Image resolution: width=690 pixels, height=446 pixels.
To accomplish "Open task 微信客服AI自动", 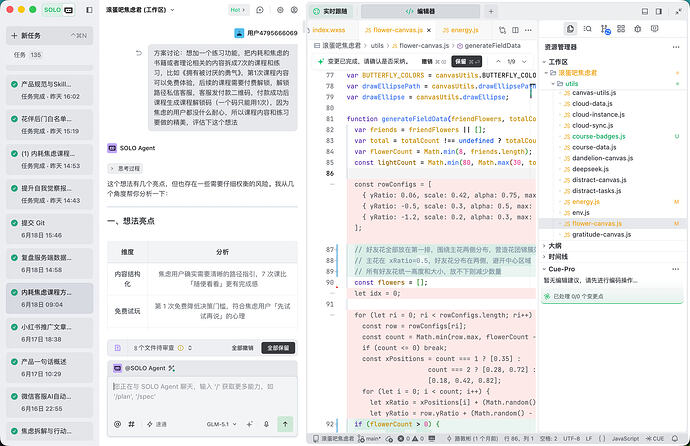I will (49, 402).
